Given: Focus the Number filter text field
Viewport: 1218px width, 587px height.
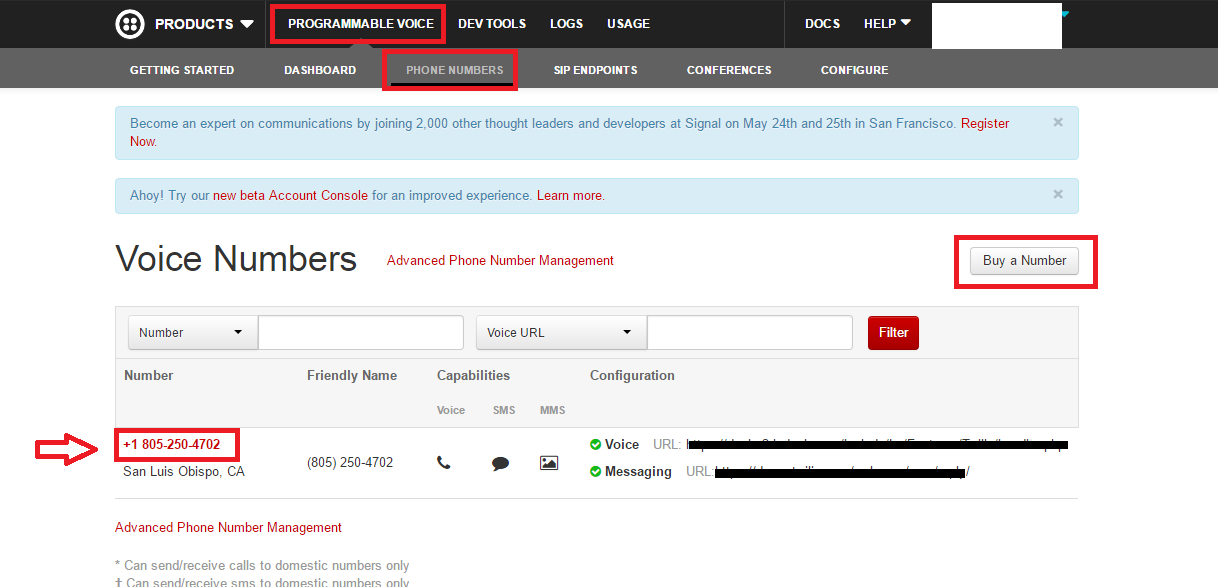Looking at the screenshot, I should tap(361, 333).
